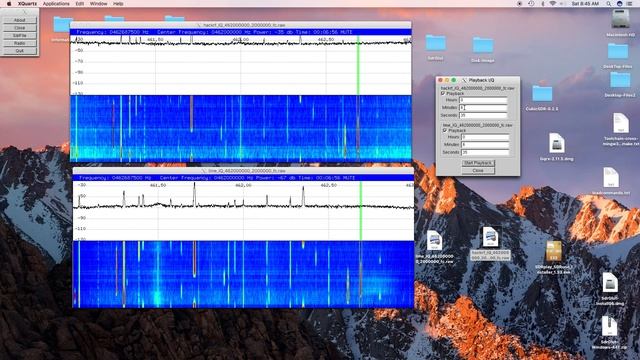
Task: Select the Desktop-Files2 folder icon
Action: 620,80
